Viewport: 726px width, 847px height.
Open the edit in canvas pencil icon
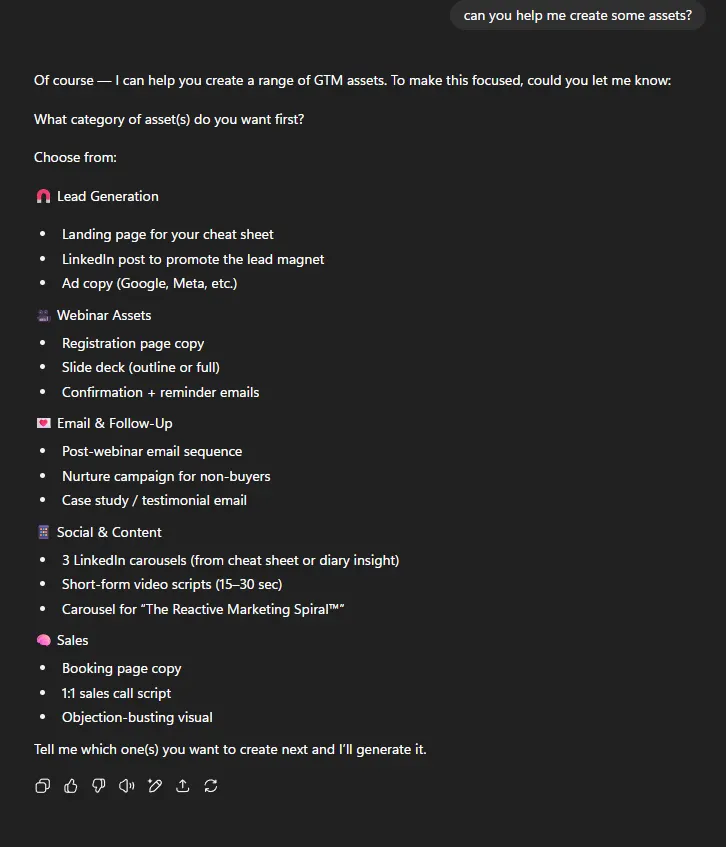tap(155, 786)
